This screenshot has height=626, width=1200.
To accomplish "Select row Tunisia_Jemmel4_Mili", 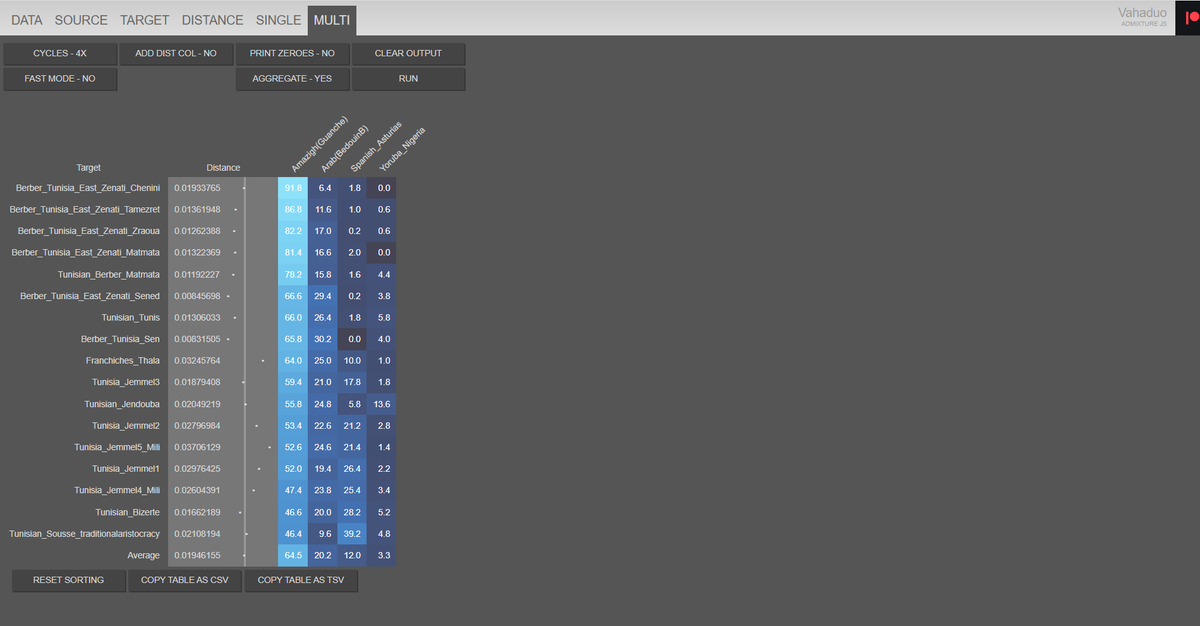I will [x=117, y=490].
